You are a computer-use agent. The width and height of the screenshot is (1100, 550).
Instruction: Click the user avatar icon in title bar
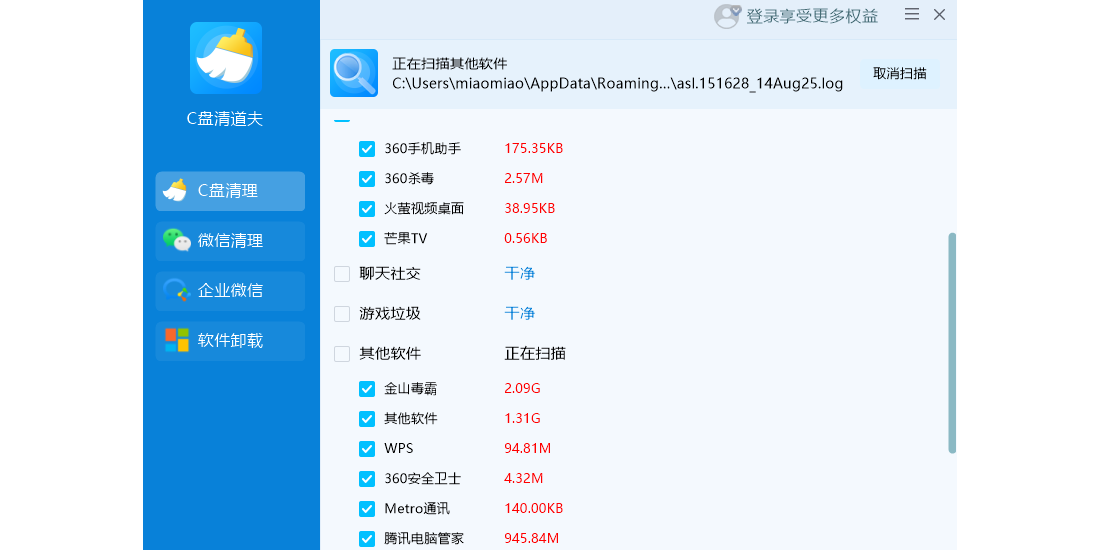coord(727,15)
